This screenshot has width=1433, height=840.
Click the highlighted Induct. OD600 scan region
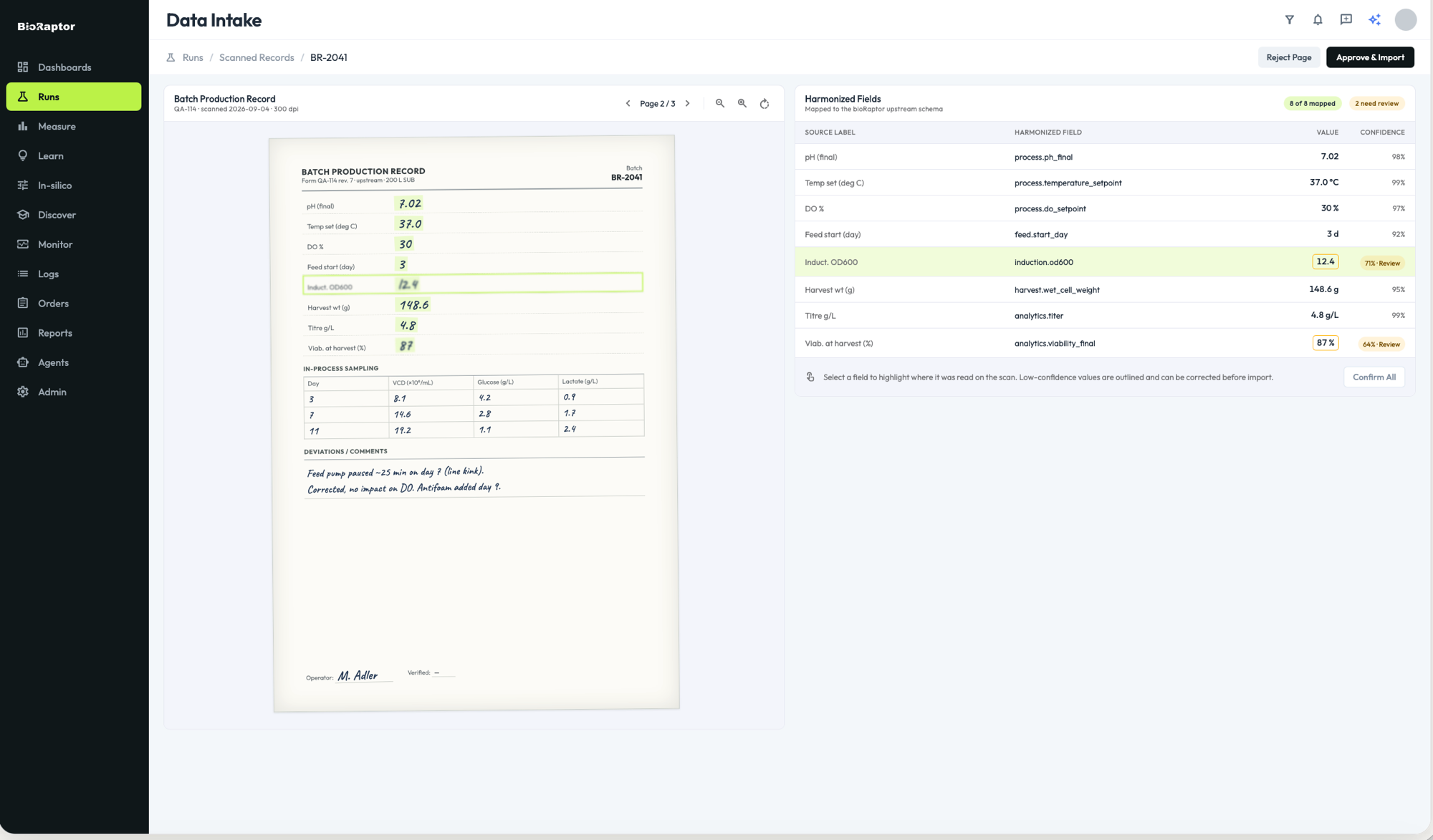point(473,284)
